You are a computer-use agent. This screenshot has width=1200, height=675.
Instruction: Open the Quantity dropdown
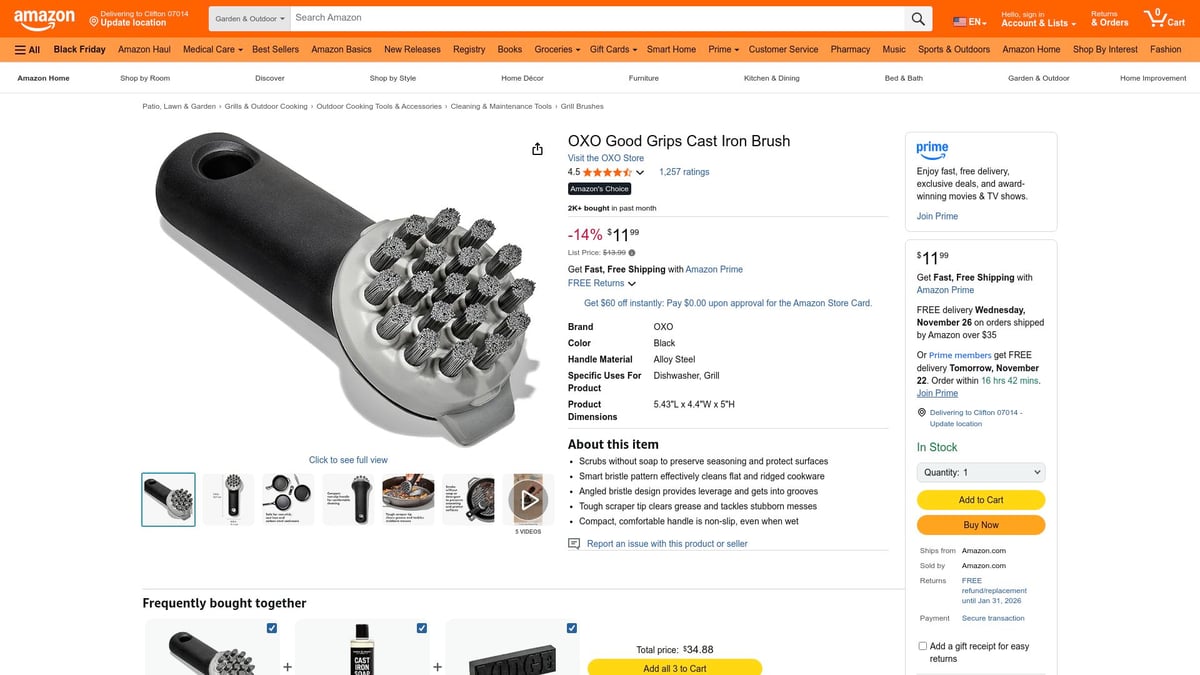point(980,471)
